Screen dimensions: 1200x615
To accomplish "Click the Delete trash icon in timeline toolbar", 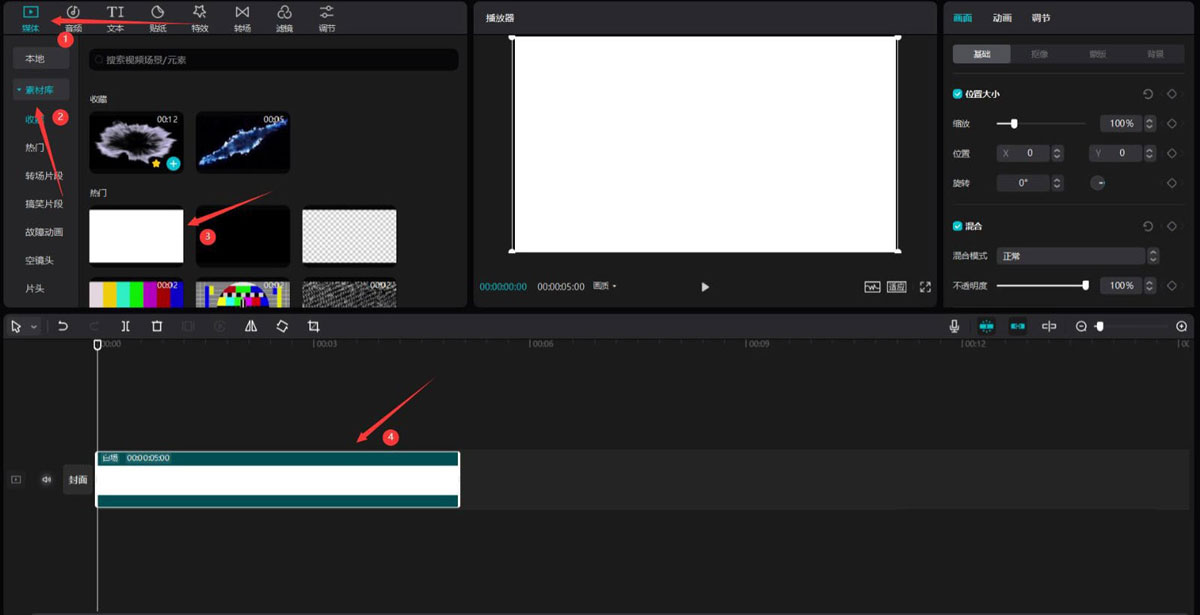I will [157, 326].
